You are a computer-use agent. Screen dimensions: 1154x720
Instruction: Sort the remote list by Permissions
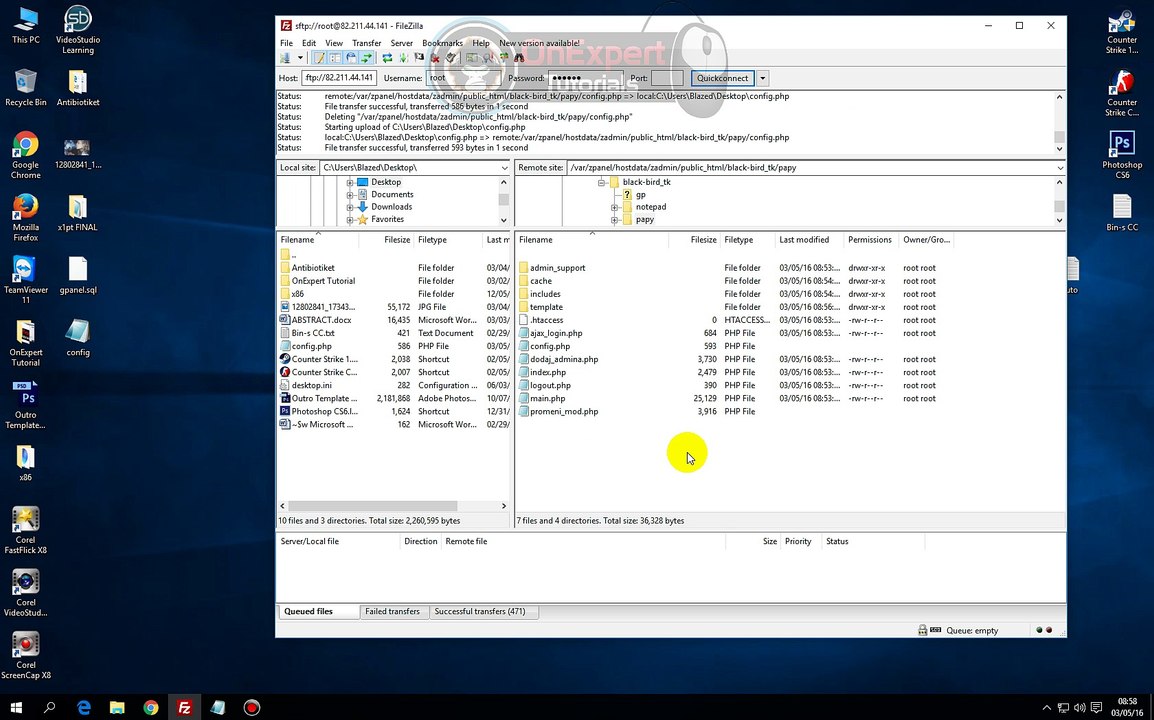[x=869, y=240]
